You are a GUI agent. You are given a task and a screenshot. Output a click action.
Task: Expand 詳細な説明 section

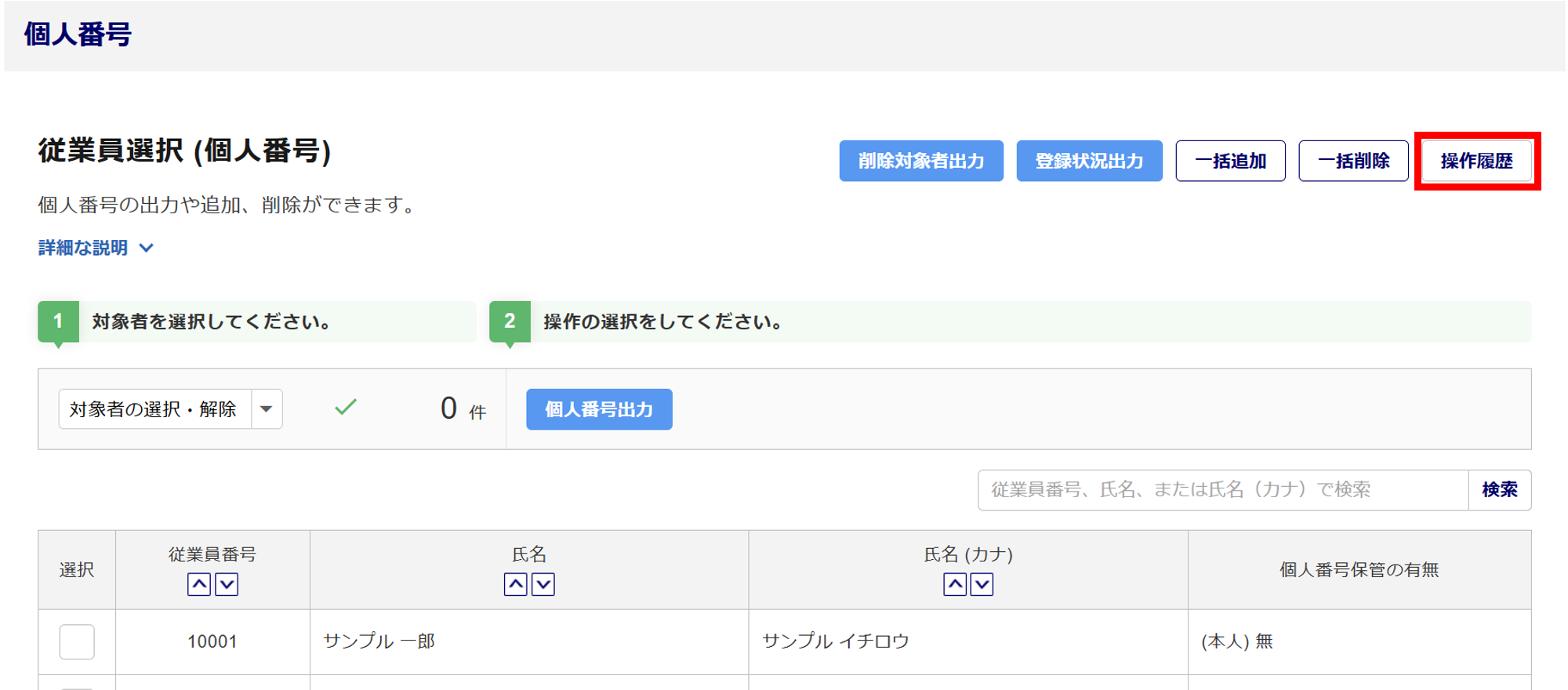(x=96, y=248)
